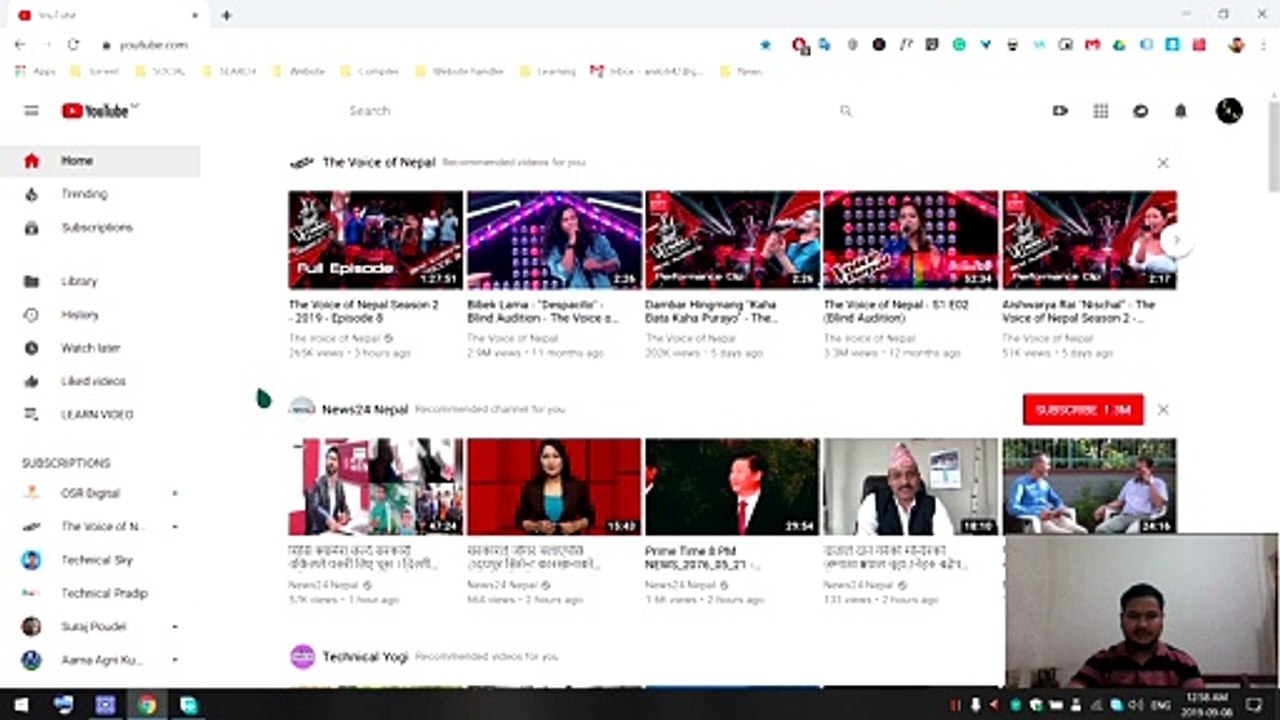1280x720 pixels.
Task: Dismiss The Voice of Nepal recommendation section
Action: 1163,162
